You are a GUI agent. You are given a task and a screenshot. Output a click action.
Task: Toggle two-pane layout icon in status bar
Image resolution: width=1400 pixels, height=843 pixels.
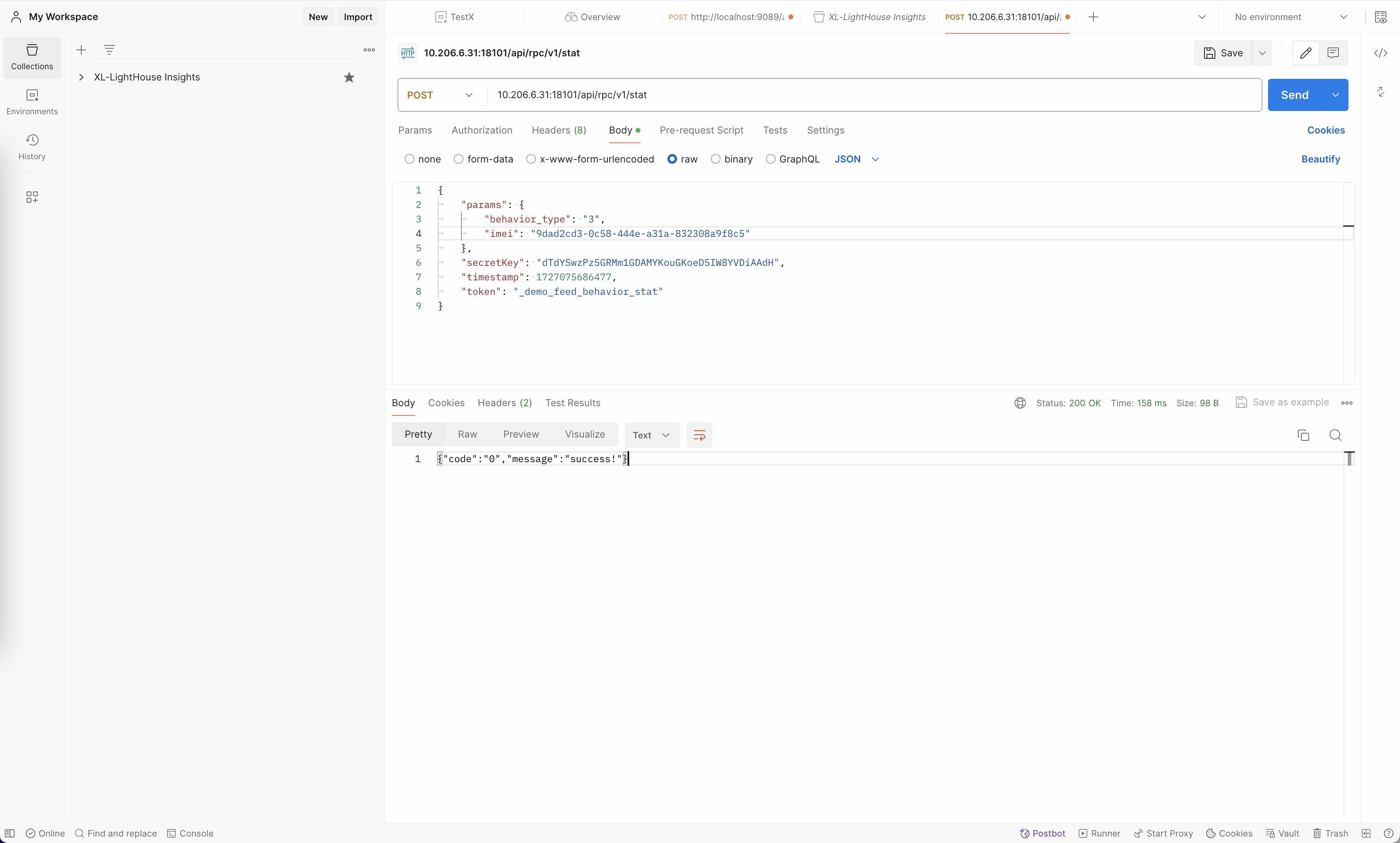pos(1366,833)
